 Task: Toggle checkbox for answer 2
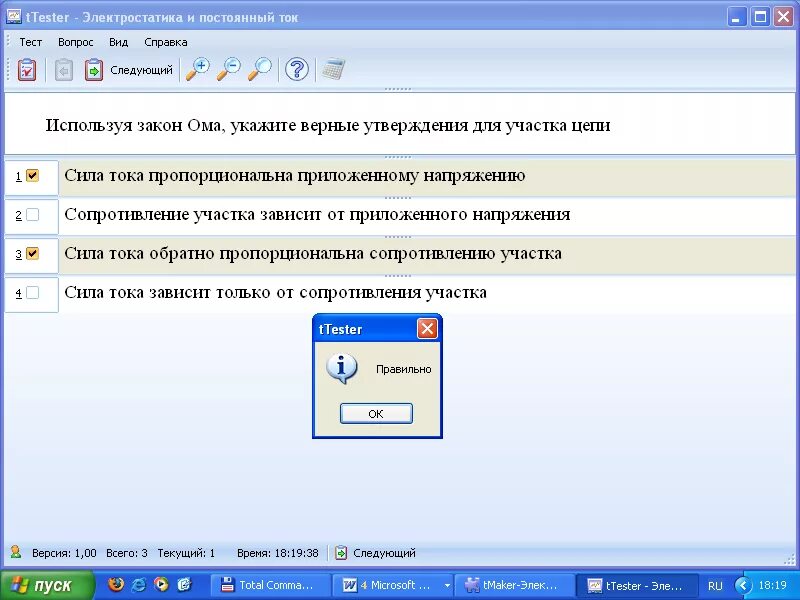coord(32,215)
